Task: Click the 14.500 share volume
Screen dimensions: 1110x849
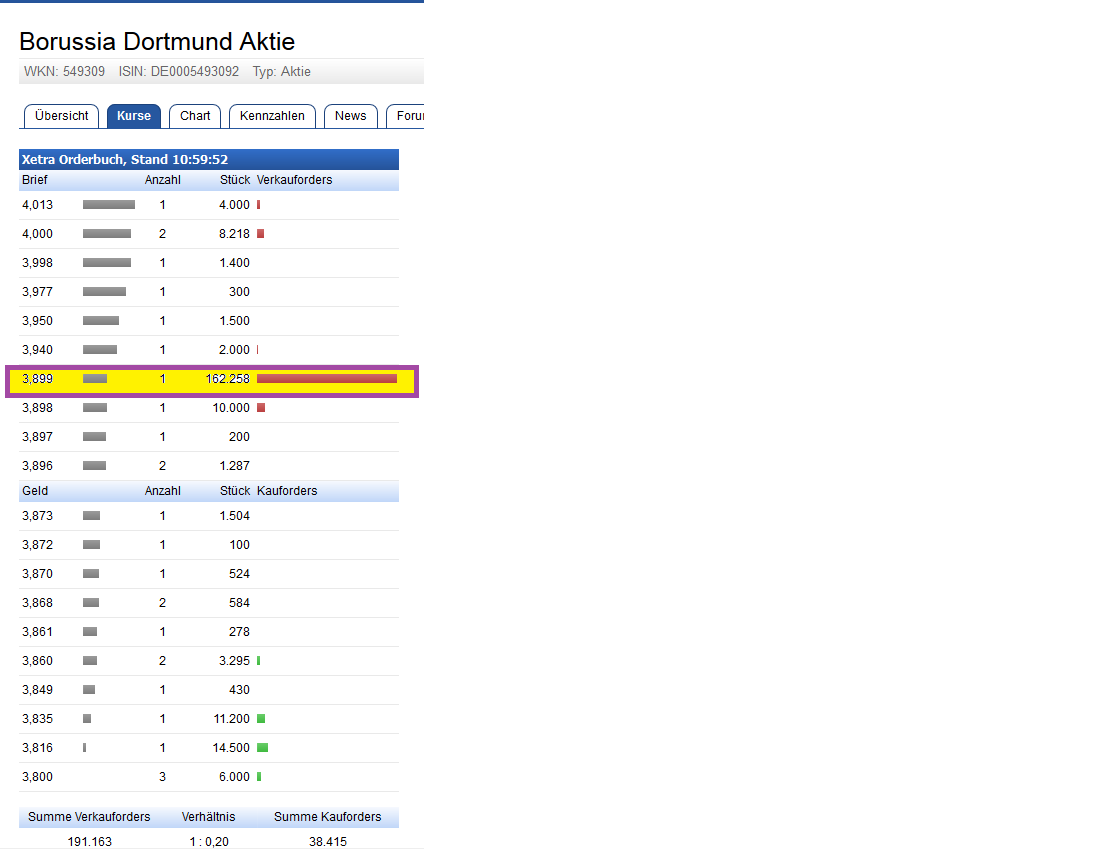Action: pos(231,748)
